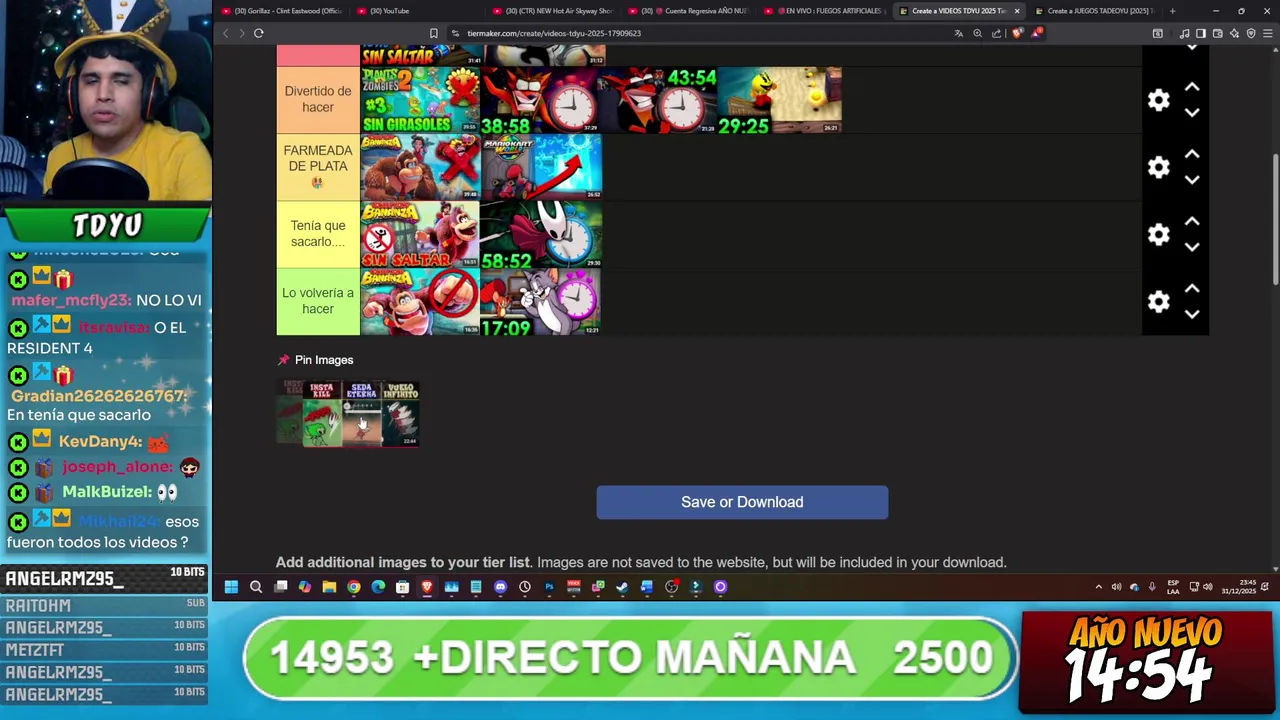Move 'FARMEADA DE PLATA' tier down

pos(1192,179)
